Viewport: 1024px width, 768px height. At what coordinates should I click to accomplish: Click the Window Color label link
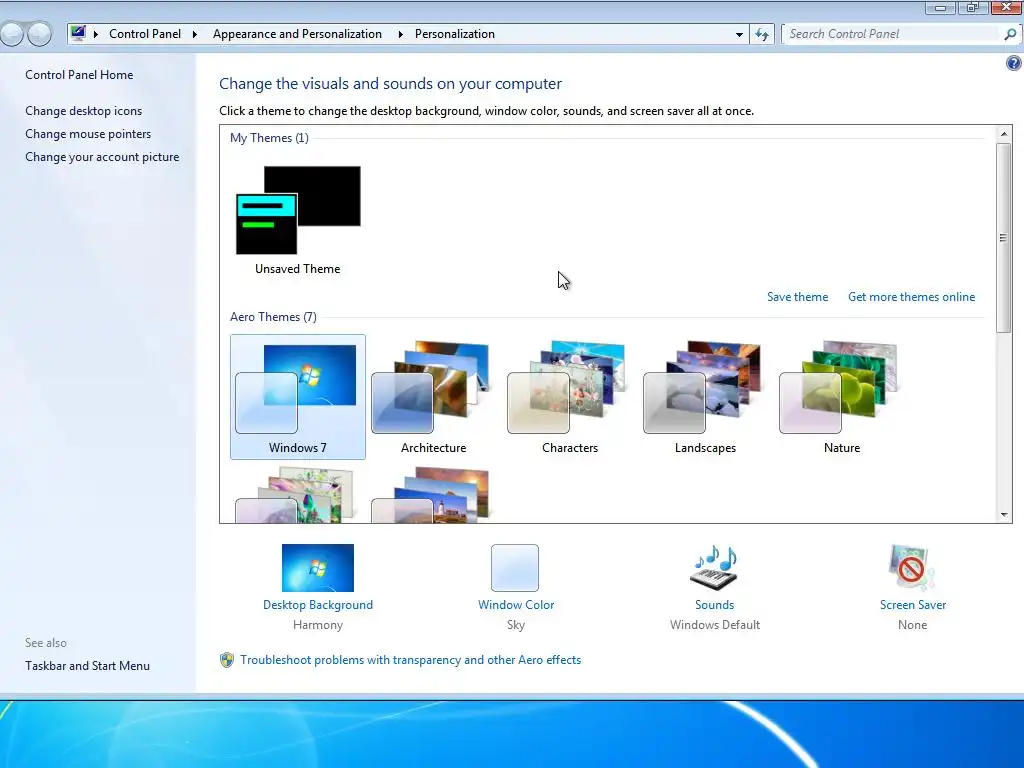point(516,605)
